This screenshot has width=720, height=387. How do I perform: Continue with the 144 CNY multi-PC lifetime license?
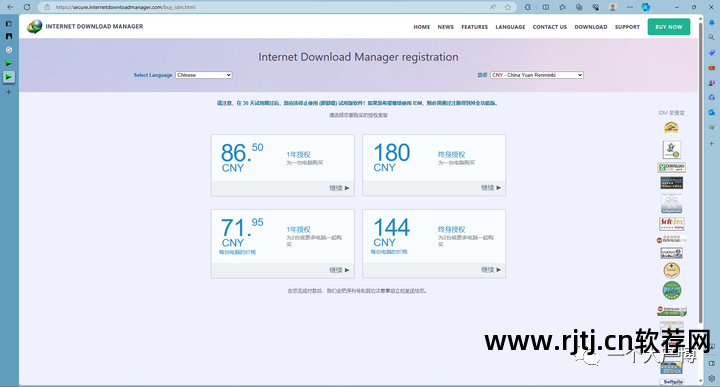491,270
